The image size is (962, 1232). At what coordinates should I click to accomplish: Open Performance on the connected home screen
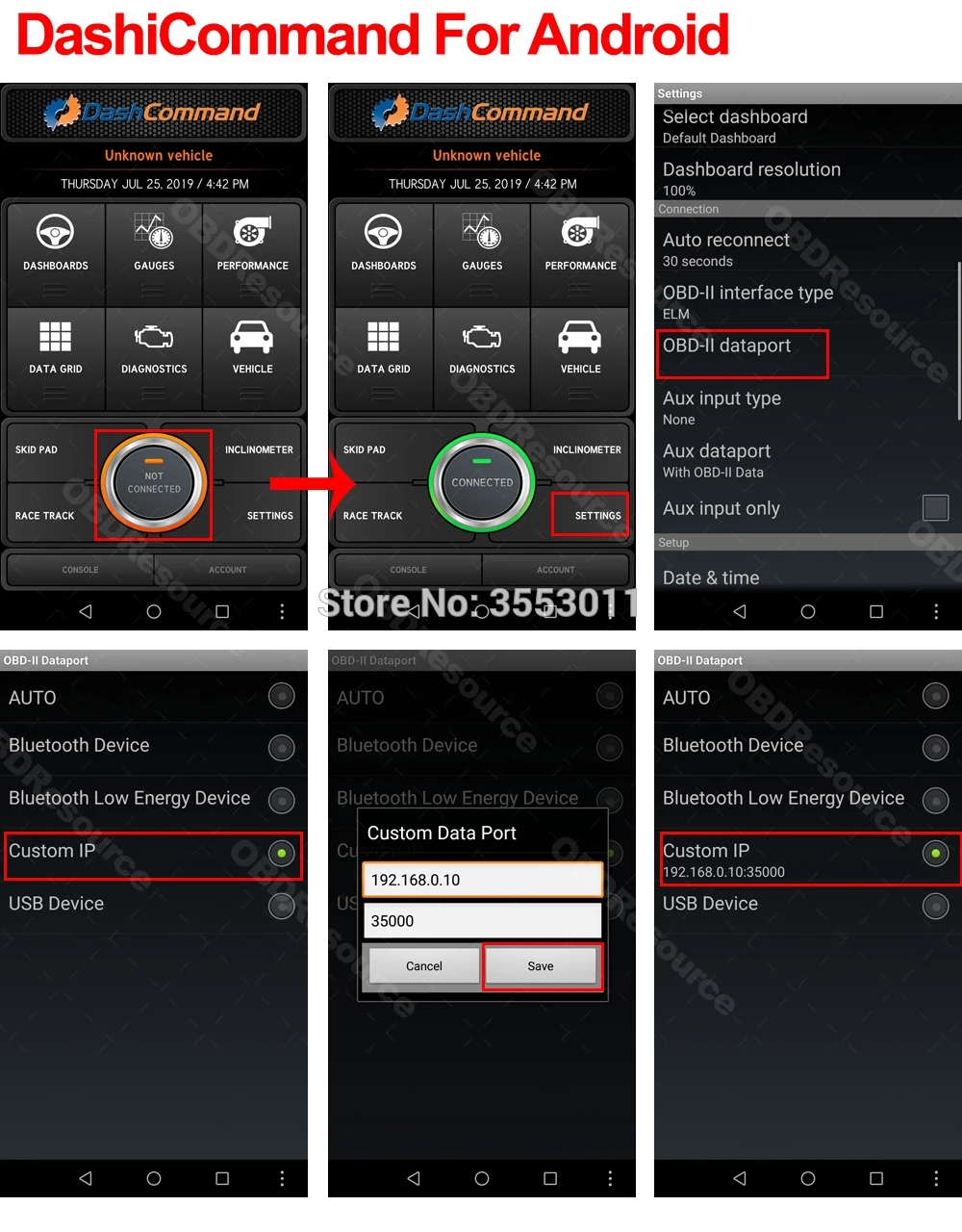click(x=581, y=255)
